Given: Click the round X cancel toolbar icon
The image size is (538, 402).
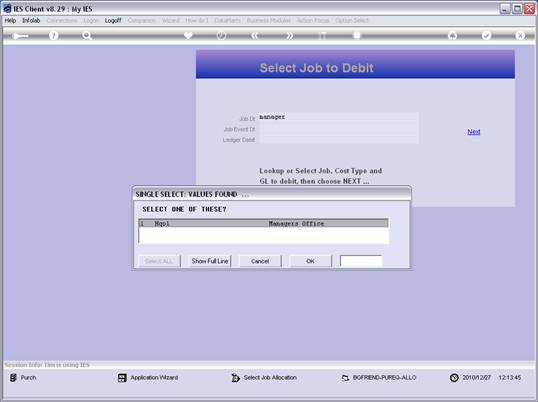Looking at the screenshot, I should coord(520,35).
